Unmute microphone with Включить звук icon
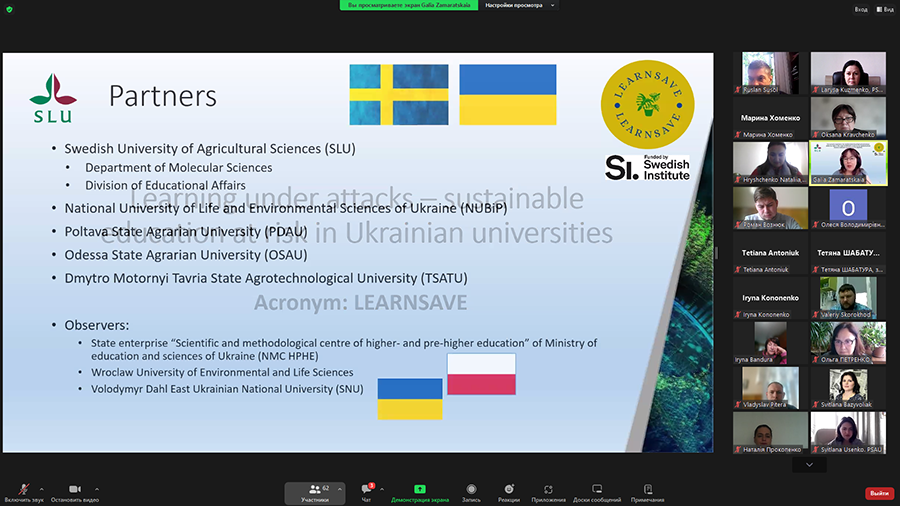Viewport: 900px width, 506px height. tap(24, 489)
